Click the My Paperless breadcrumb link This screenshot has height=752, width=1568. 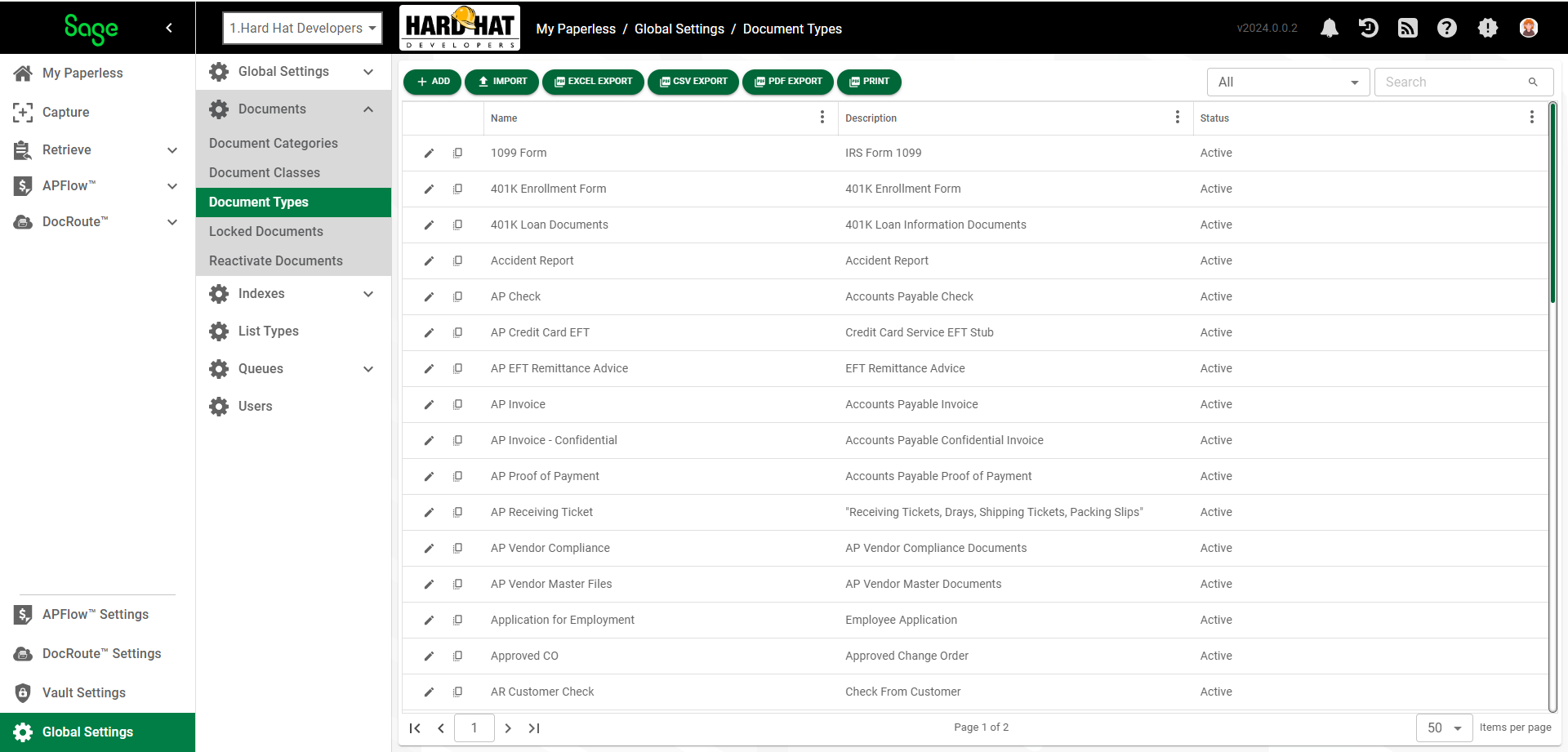(x=576, y=29)
